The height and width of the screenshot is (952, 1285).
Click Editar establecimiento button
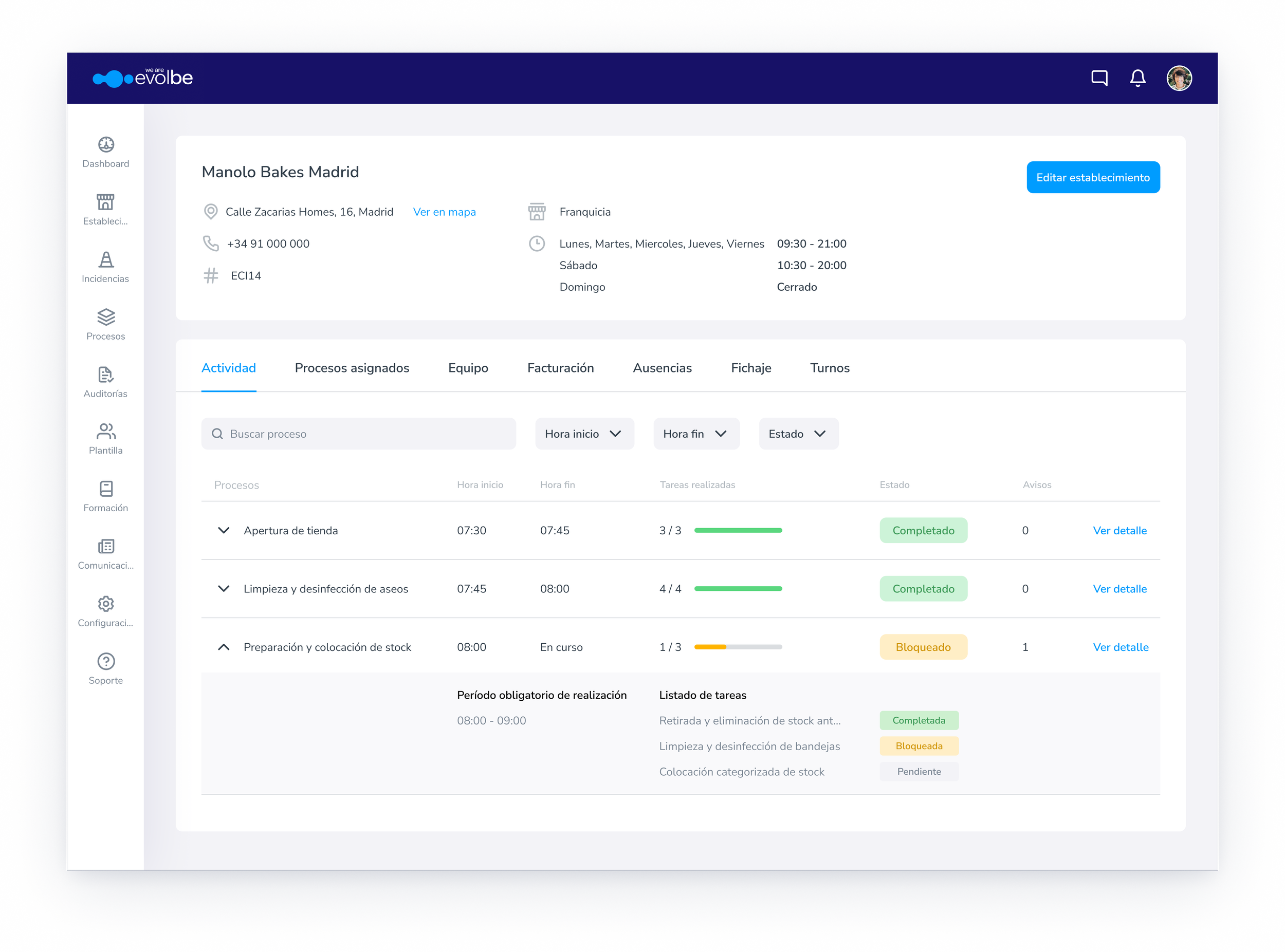1093,177
